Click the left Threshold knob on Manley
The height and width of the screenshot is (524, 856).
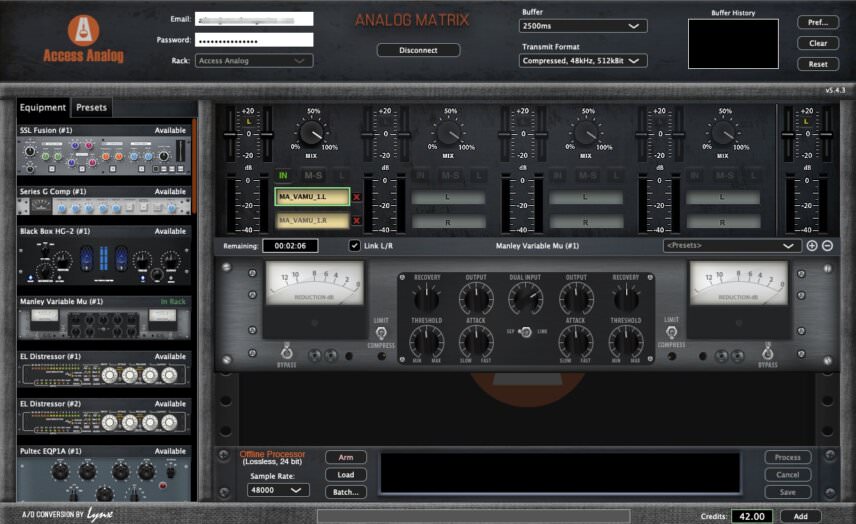pyautogui.click(x=426, y=342)
